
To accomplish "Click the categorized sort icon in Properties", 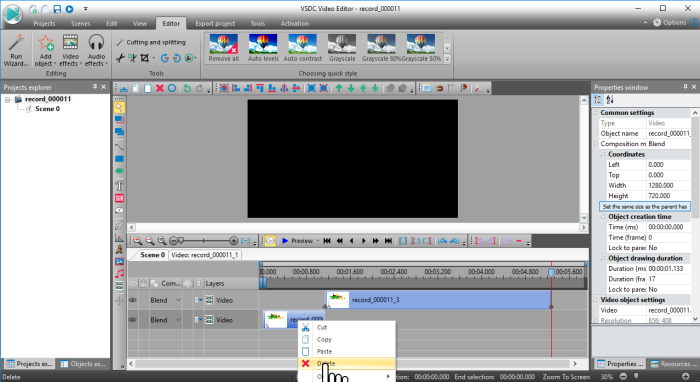I will [598, 100].
